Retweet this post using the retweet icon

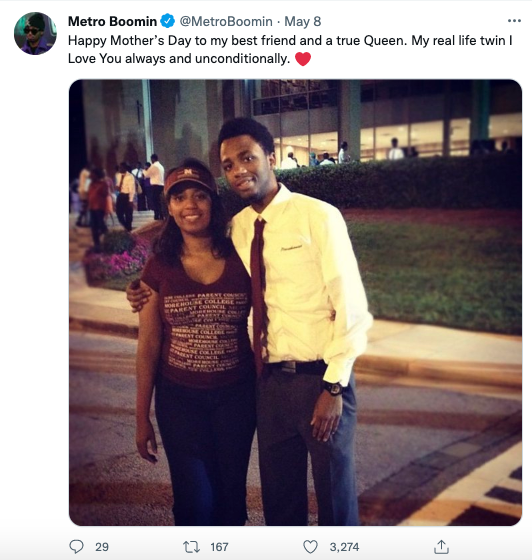[191, 547]
